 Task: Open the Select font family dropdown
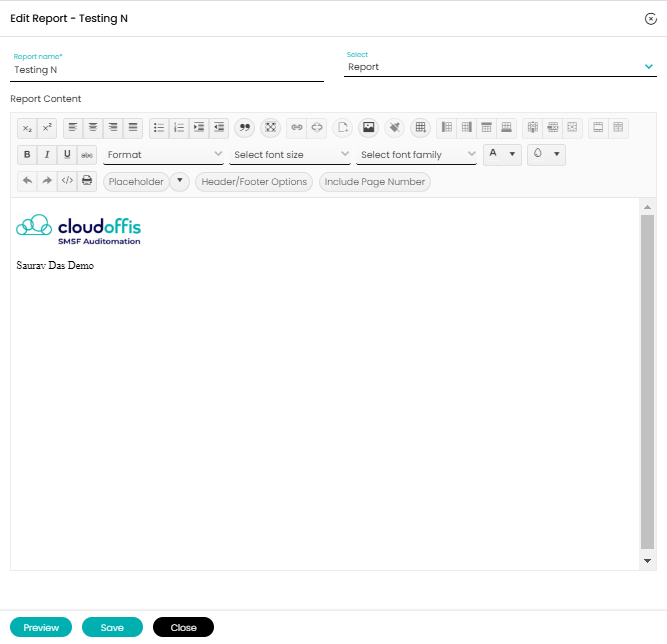(x=416, y=155)
